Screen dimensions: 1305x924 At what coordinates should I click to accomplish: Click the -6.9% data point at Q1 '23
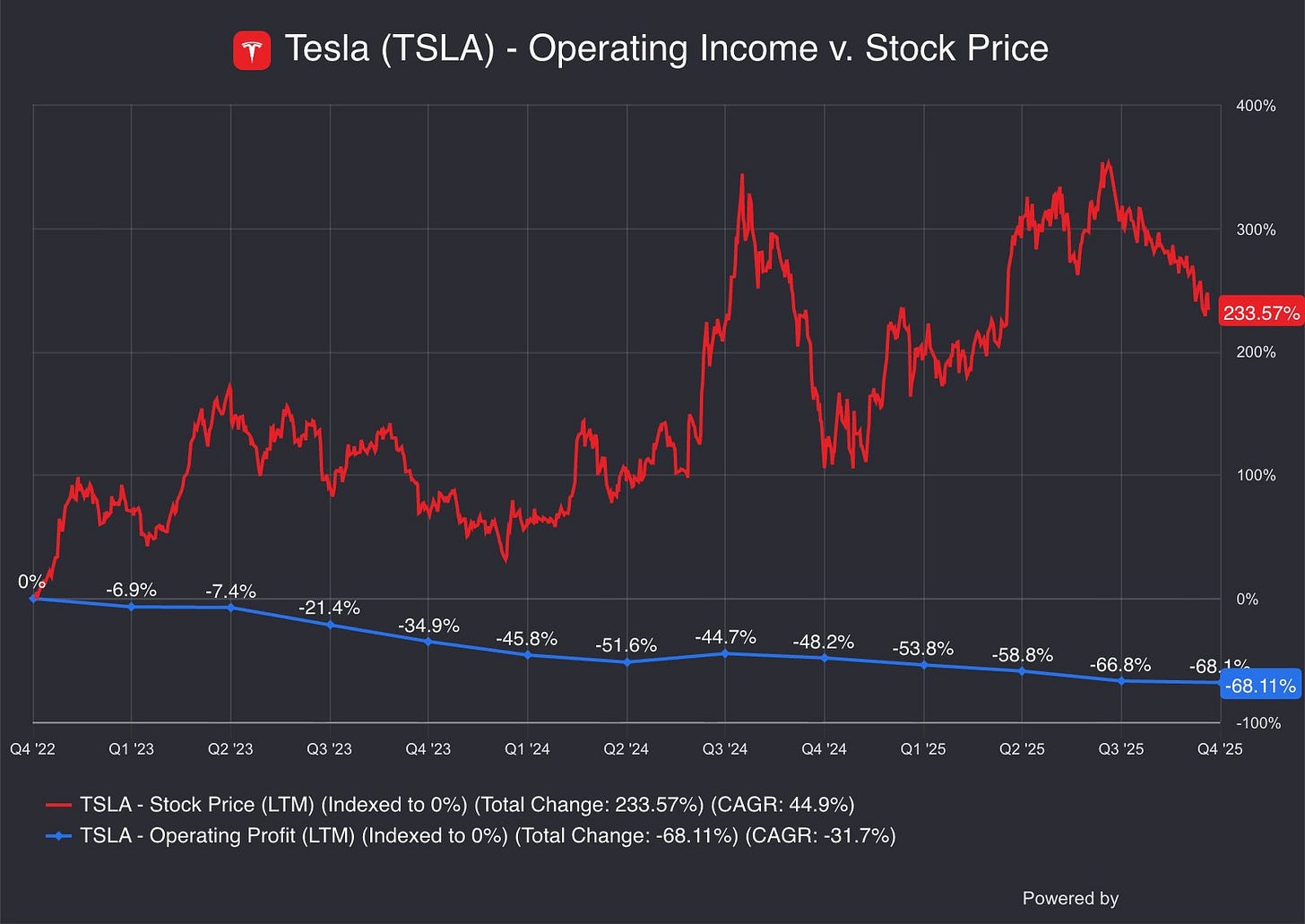click(x=132, y=607)
